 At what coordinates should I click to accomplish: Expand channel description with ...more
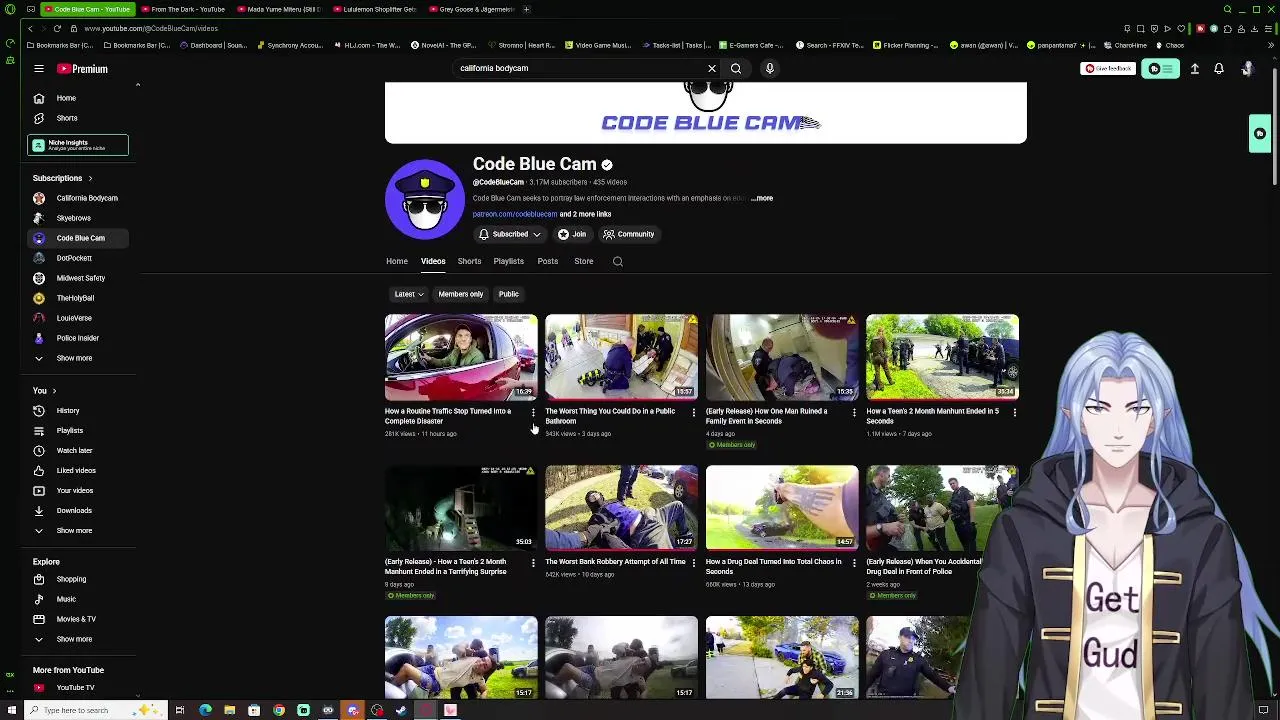click(x=762, y=198)
